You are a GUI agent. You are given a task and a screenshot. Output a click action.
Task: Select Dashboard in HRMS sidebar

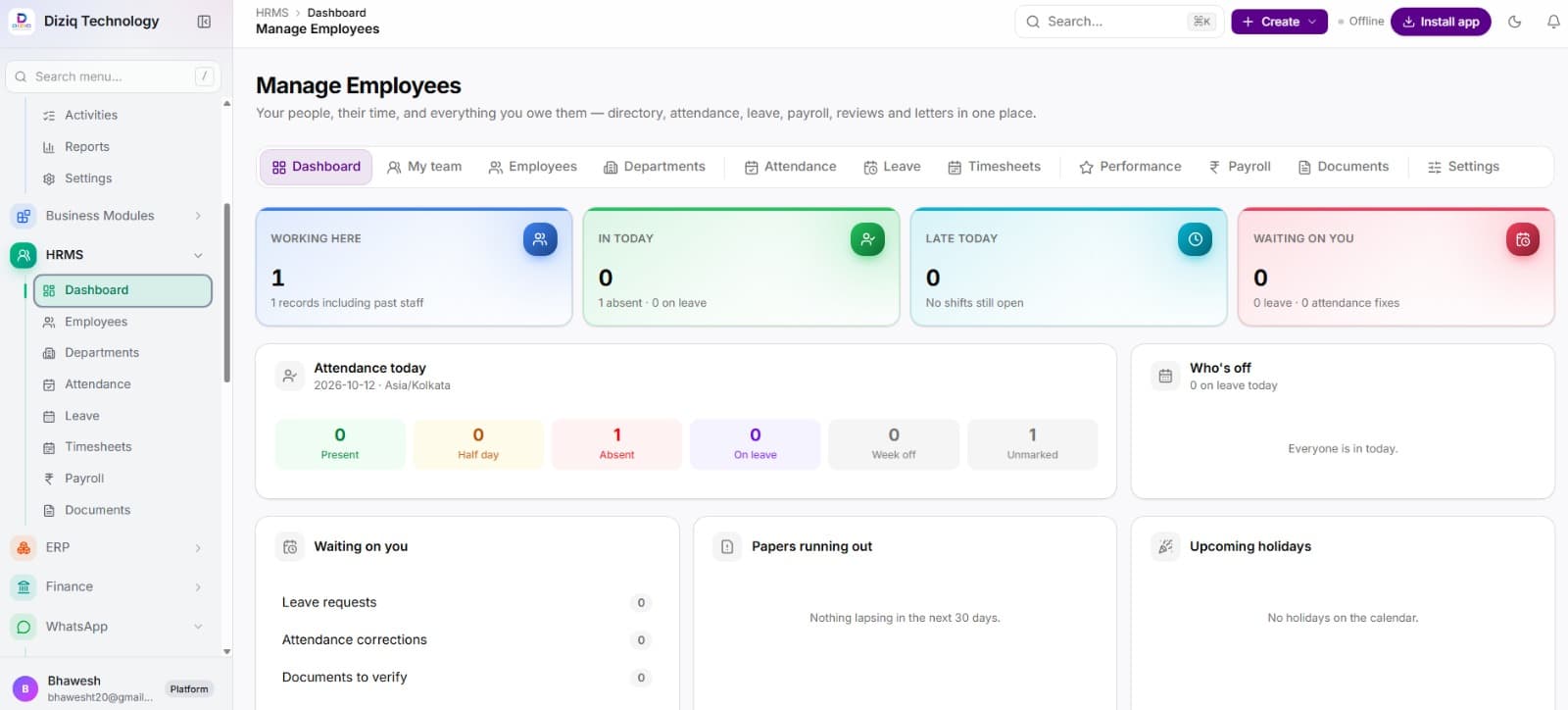tap(122, 290)
